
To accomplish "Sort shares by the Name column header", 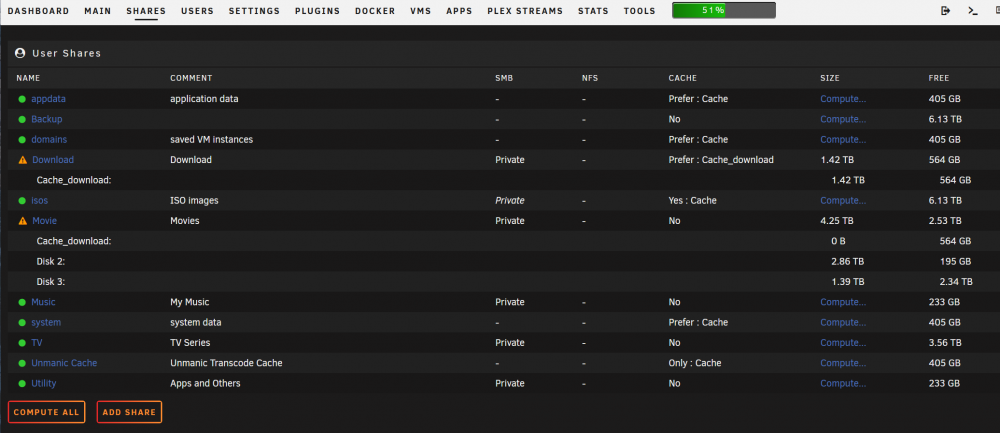I will coord(28,78).
